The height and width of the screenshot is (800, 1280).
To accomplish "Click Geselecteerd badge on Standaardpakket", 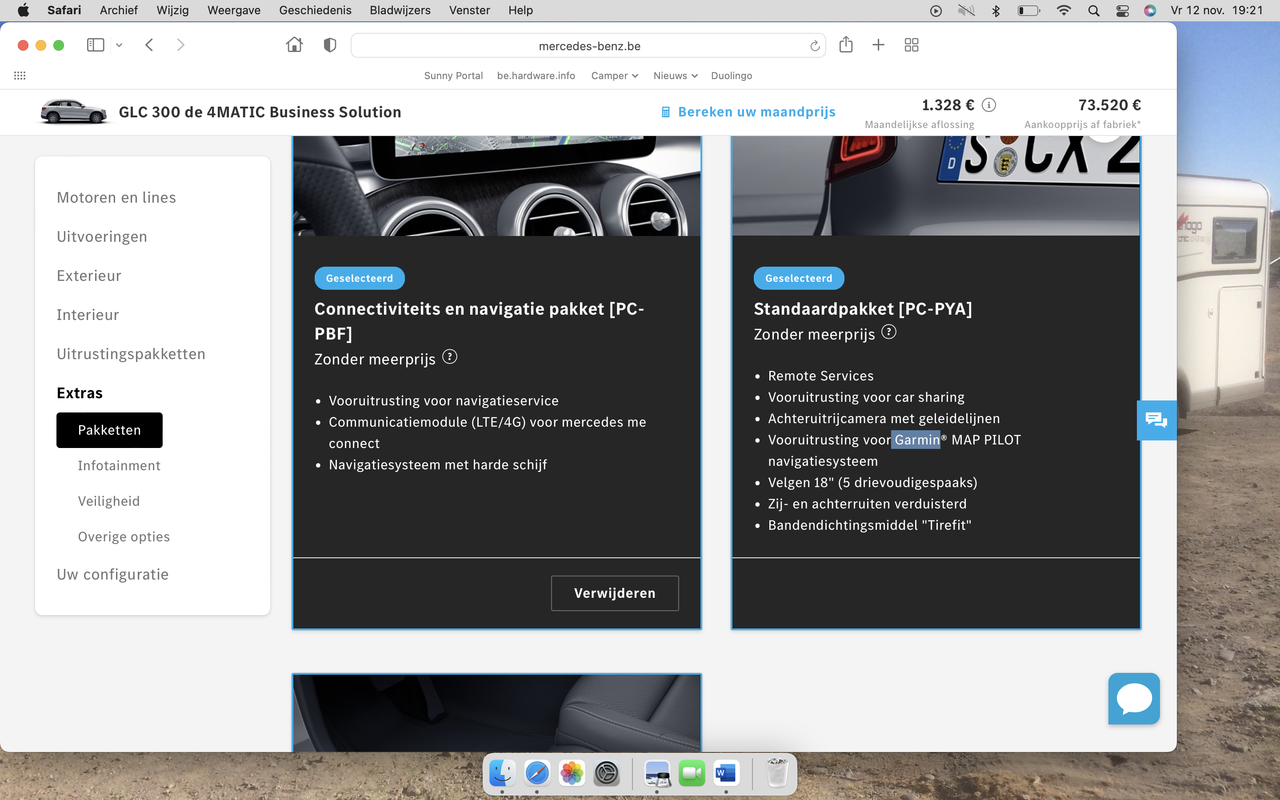I will pos(799,278).
